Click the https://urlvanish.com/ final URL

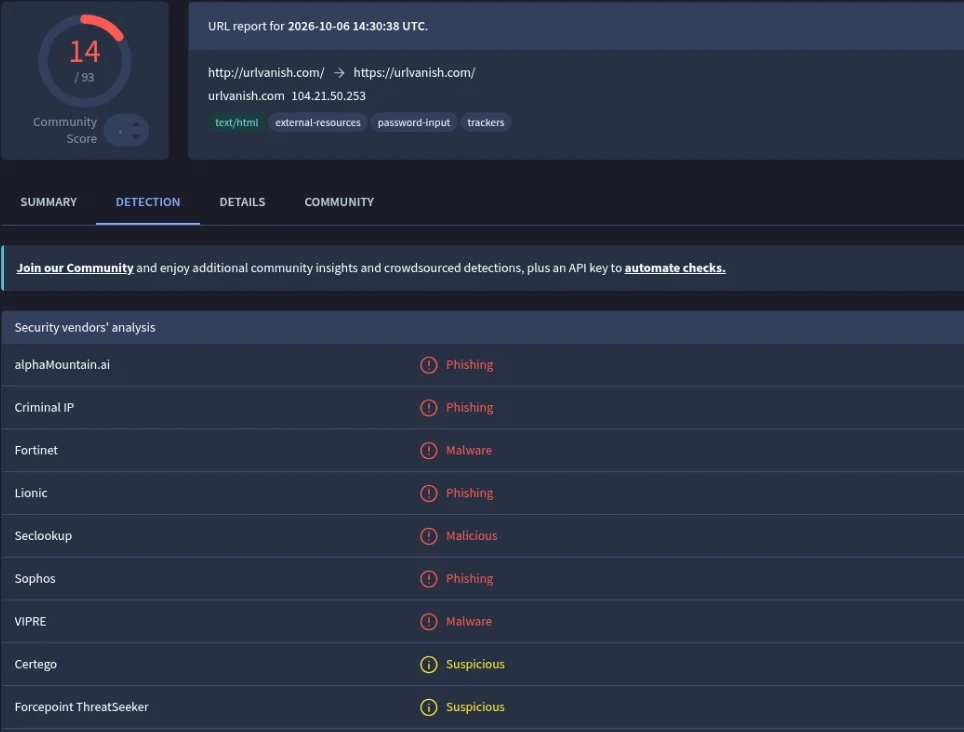pyautogui.click(x=414, y=73)
